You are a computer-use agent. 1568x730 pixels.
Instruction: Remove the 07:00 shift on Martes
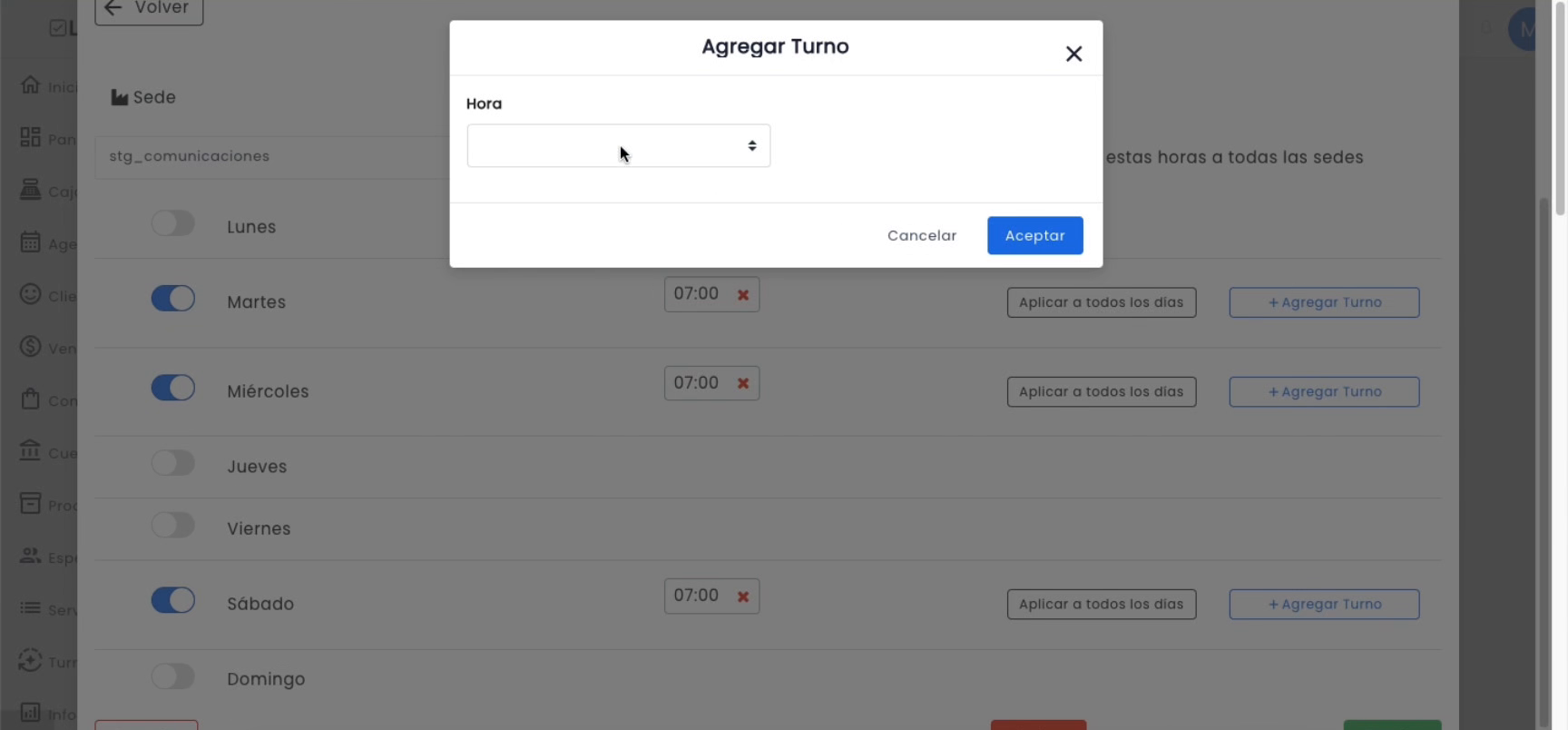743,294
